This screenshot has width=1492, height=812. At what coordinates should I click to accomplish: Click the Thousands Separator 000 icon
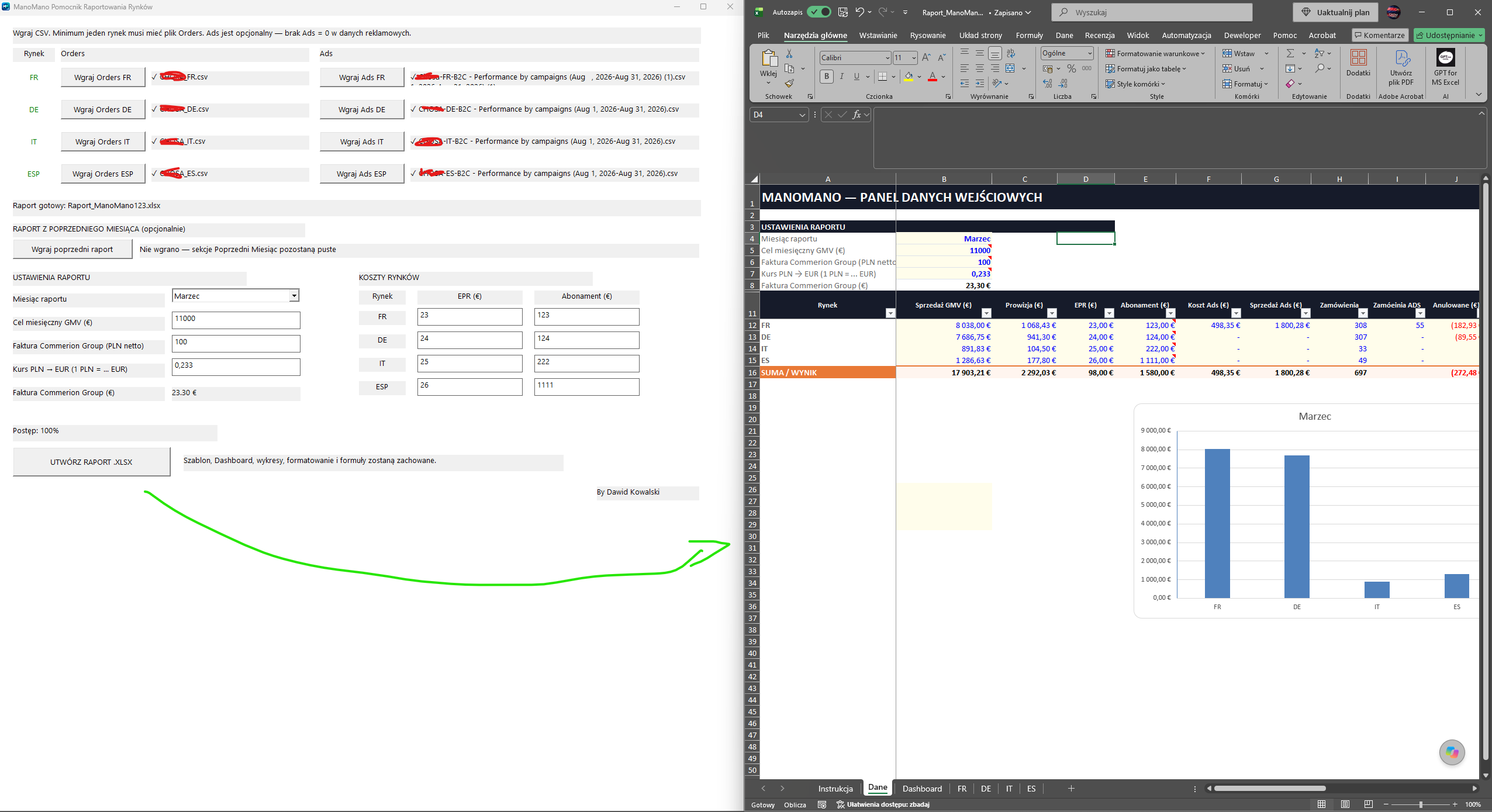pyautogui.click(x=1087, y=68)
